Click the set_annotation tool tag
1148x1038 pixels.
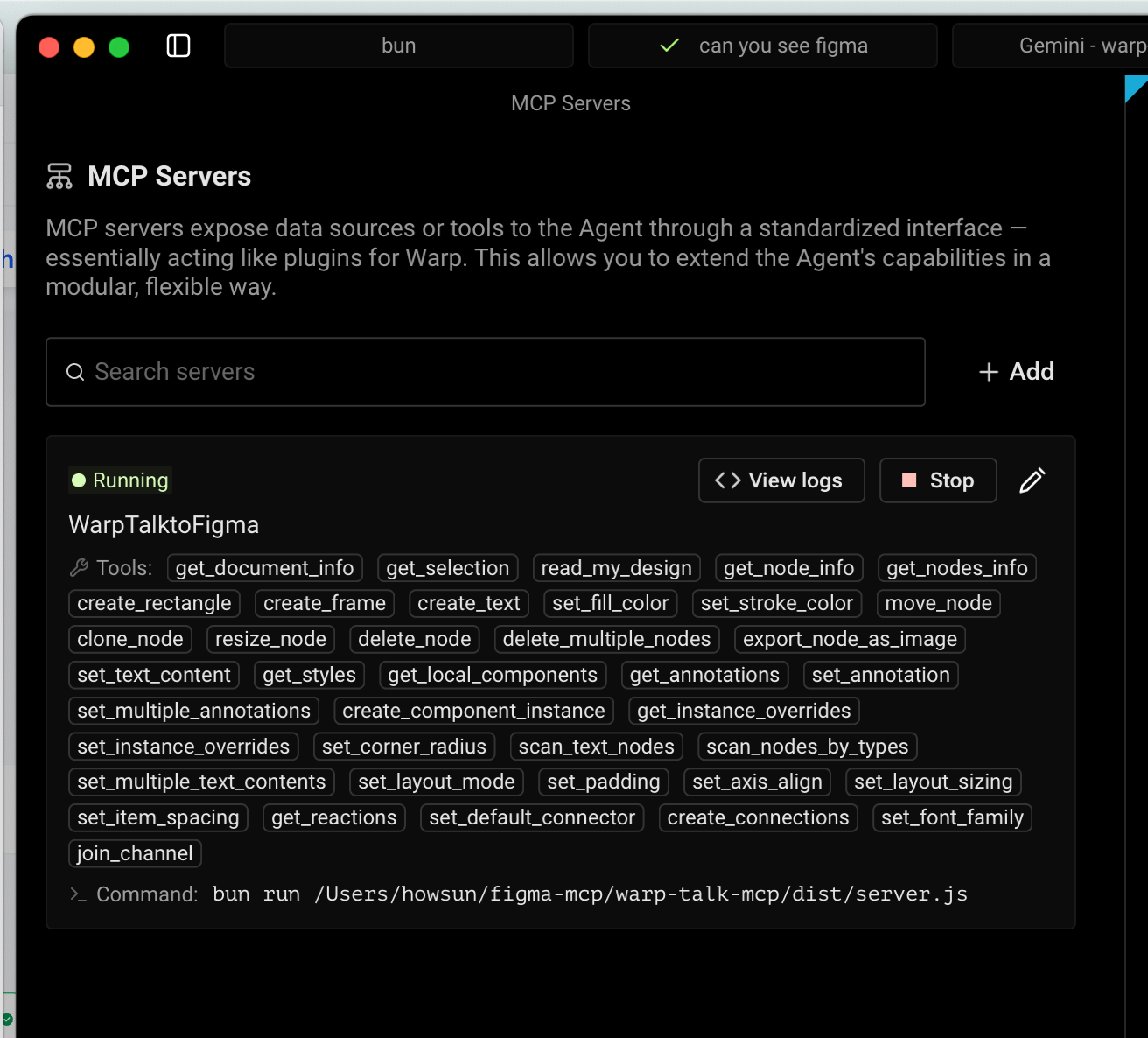click(x=881, y=675)
